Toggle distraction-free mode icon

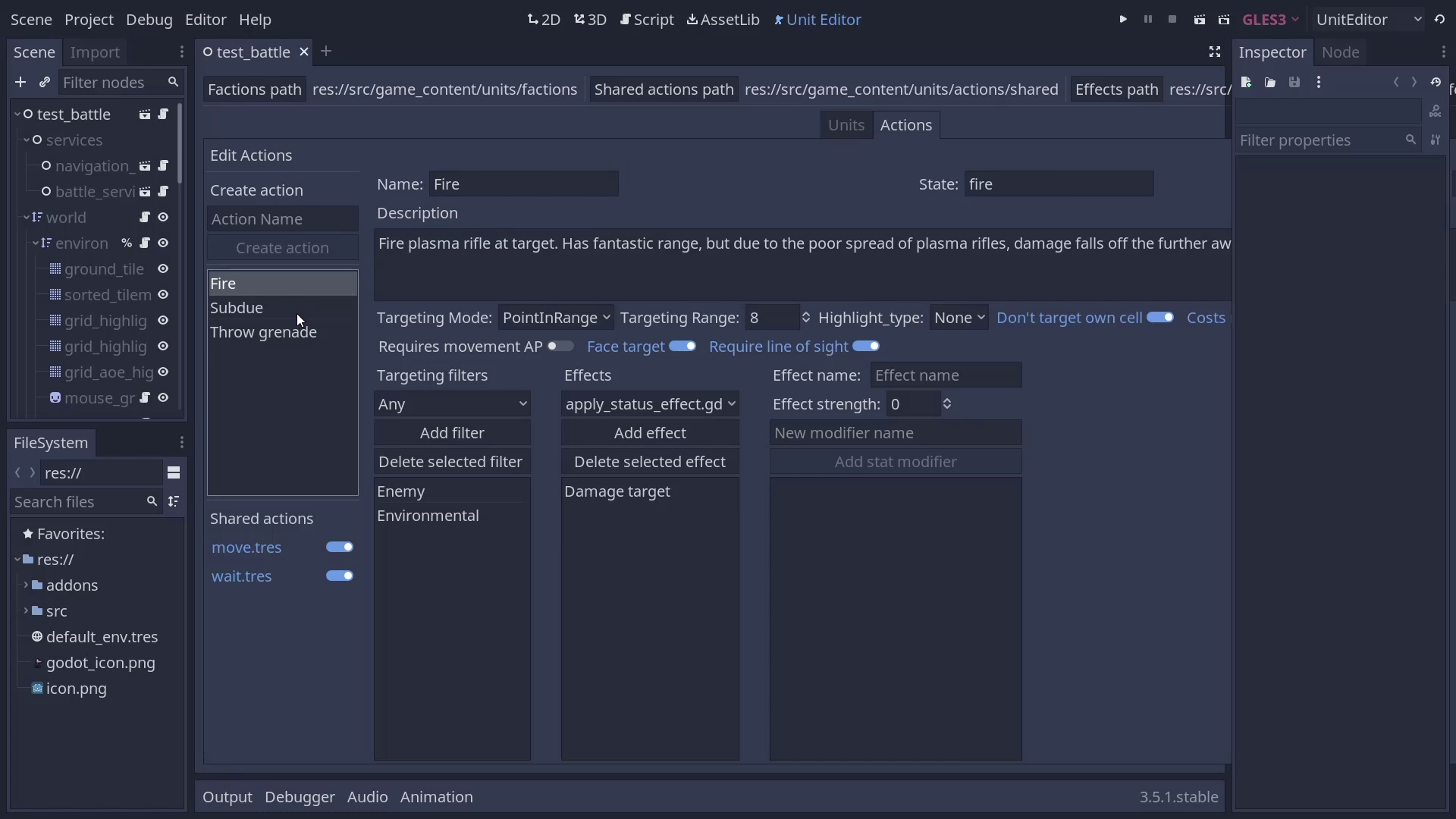point(1214,52)
